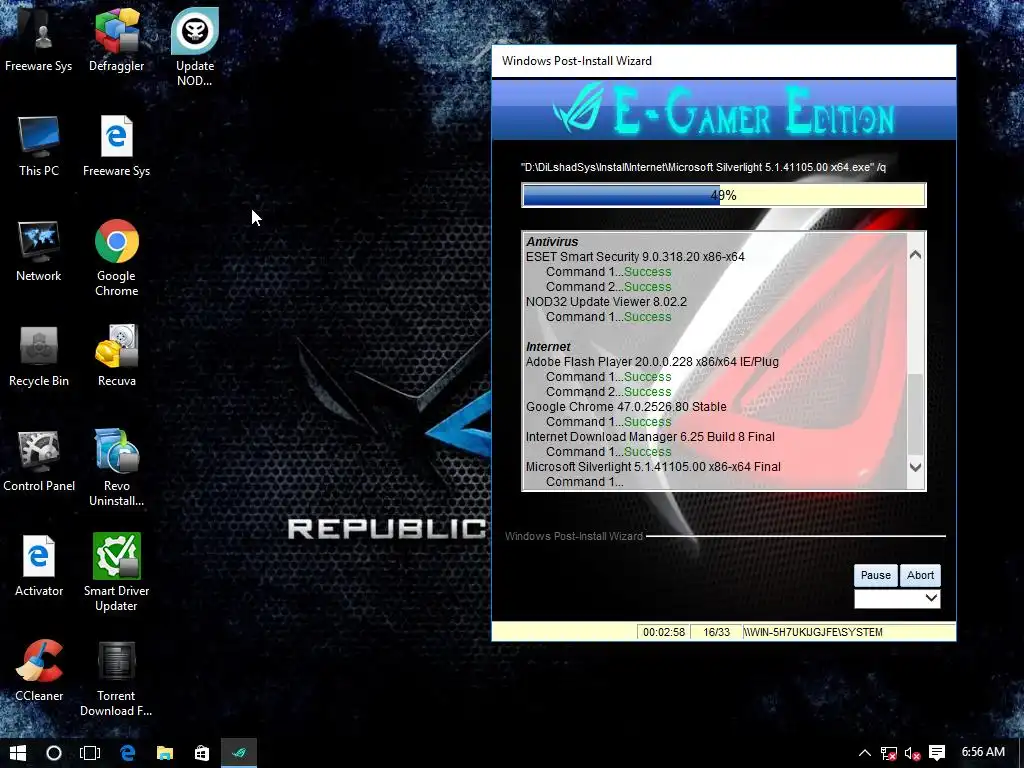Click the log scrollbar down arrow
The height and width of the screenshot is (768, 1024).
tap(916, 468)
